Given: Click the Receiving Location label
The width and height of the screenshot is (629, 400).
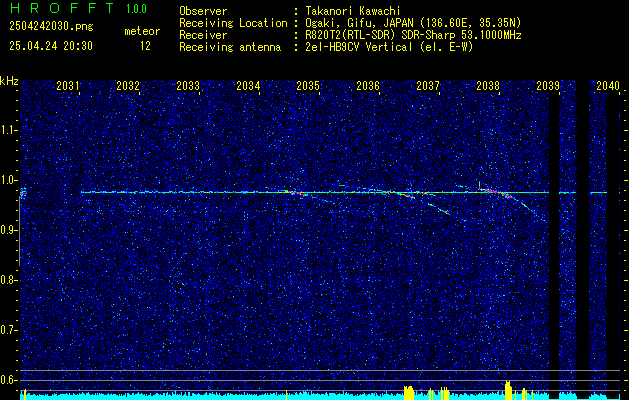Looking at the screenshot, I should pyautogui.click(x=233, y=23).
